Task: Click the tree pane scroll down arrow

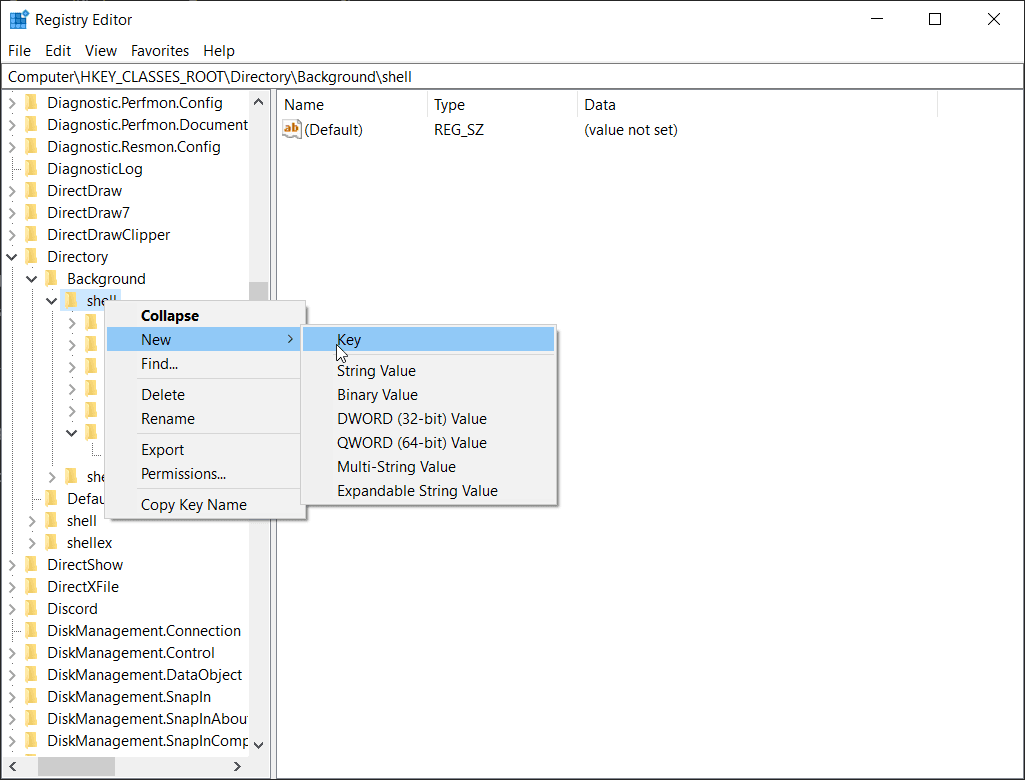Action: 258,744
